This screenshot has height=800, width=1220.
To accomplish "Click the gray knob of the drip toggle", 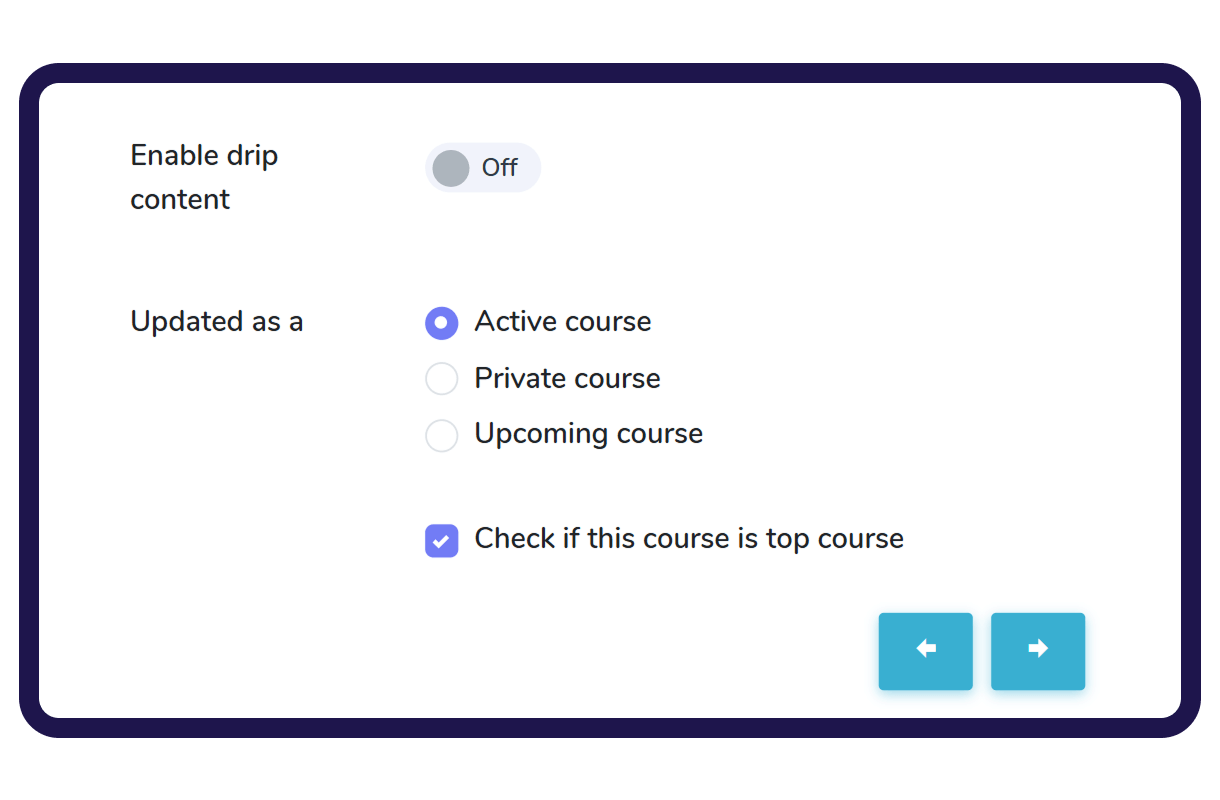I will tap(451, 168).
